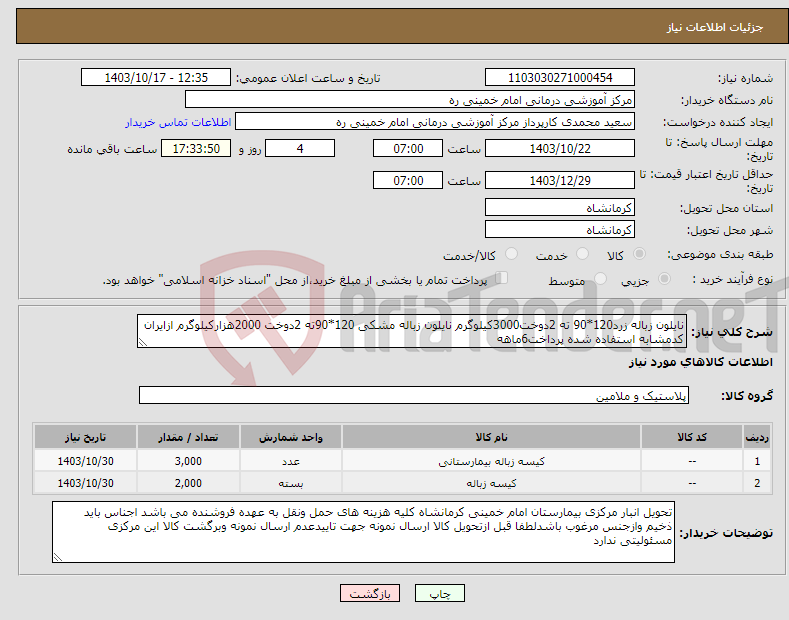Click the need number field 1103030271000454

click(x=560, y=78)
